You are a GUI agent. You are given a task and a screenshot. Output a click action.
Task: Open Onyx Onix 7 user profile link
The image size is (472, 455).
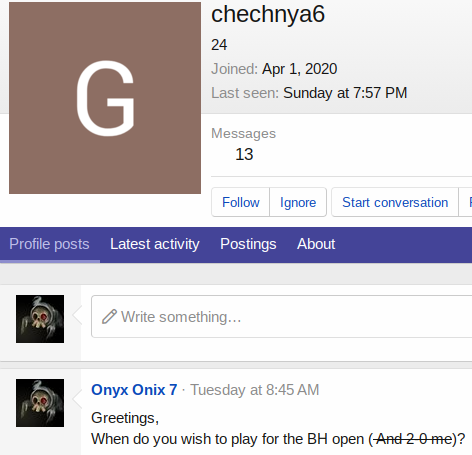click(x=134, y=390)
